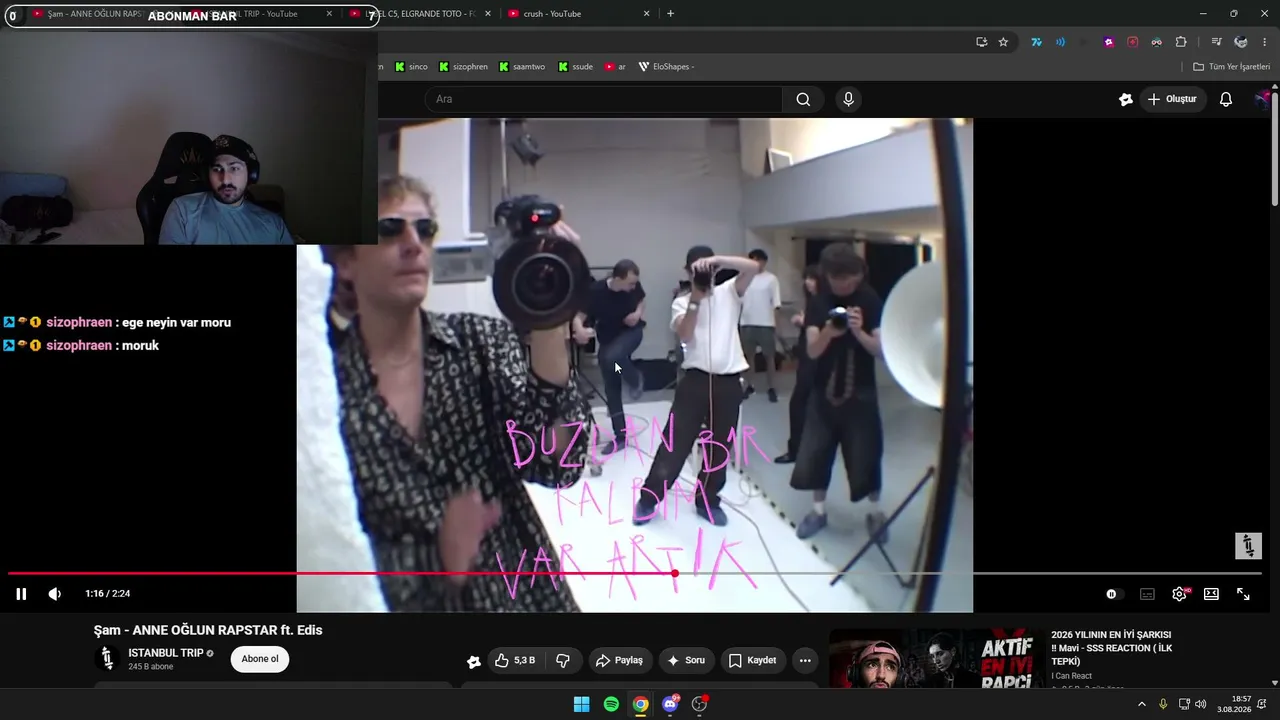The height and width of the screenshot is (720, 1280).
Task: Click the channel watermark in video corner
Action: tap(1248, 546)
